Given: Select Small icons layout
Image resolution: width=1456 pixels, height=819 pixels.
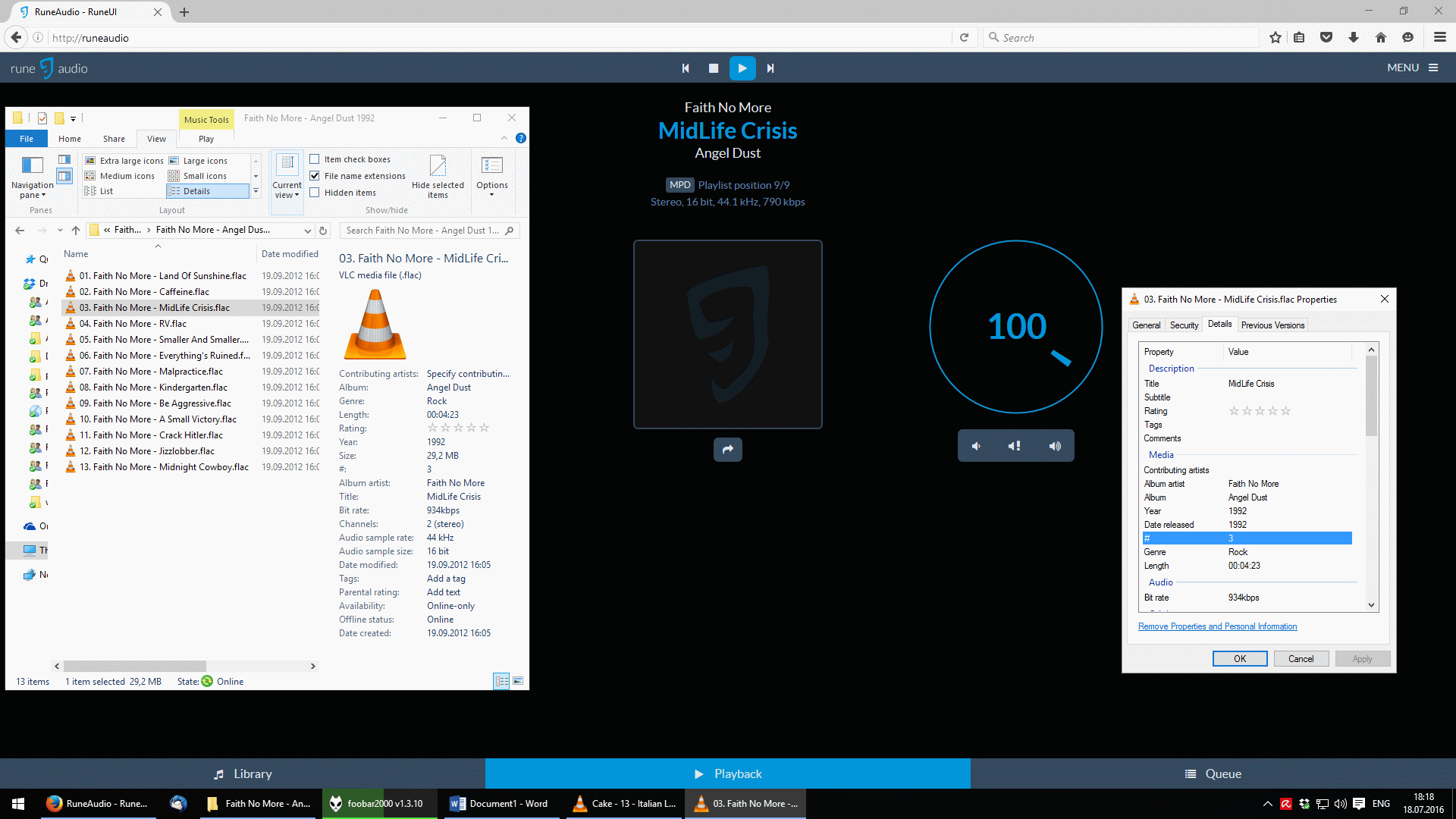Looking at the screenshot, I should coord(197,176).
